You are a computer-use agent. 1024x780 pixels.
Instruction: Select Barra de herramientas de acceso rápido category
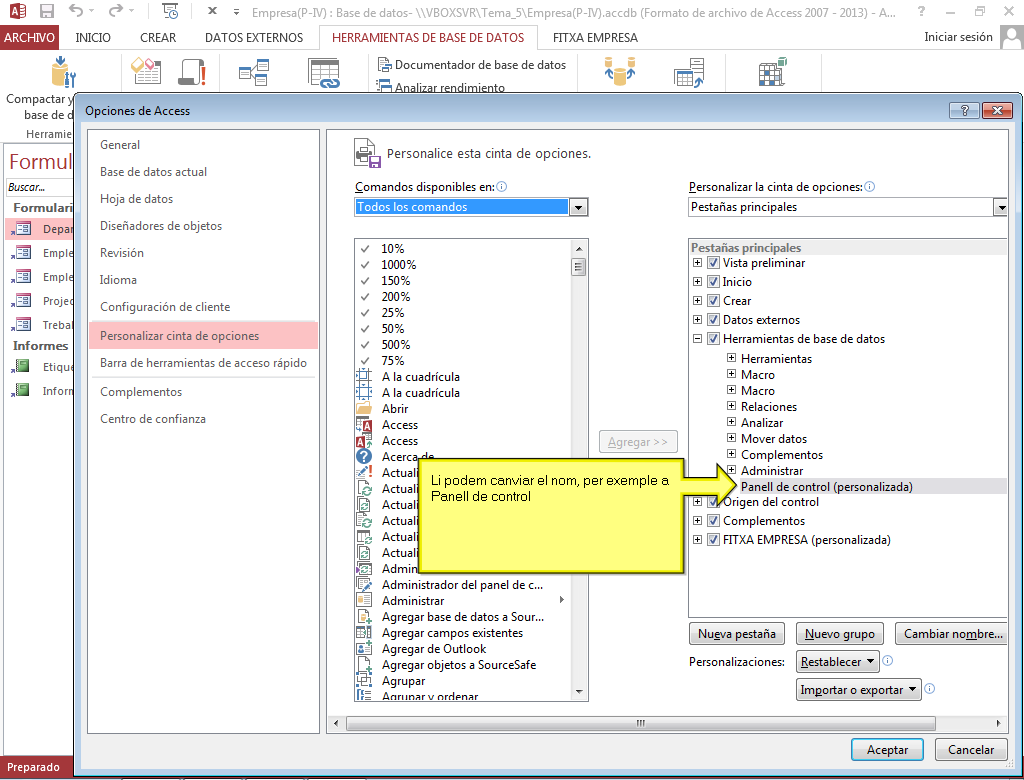coord(203,363)
